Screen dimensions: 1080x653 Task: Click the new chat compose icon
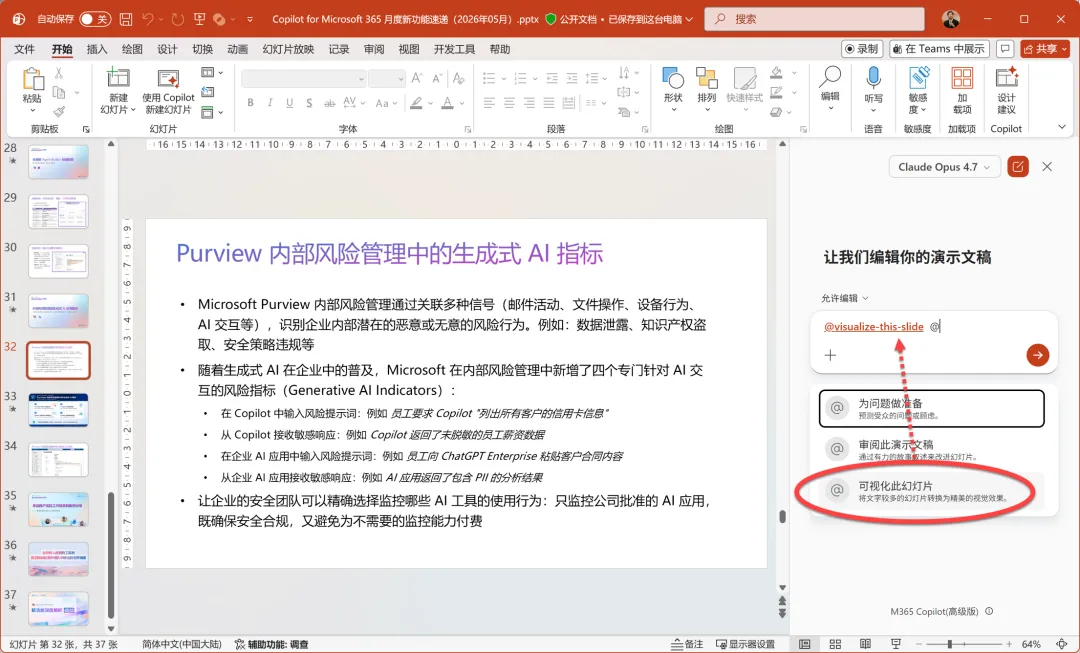coord(1017,167)
